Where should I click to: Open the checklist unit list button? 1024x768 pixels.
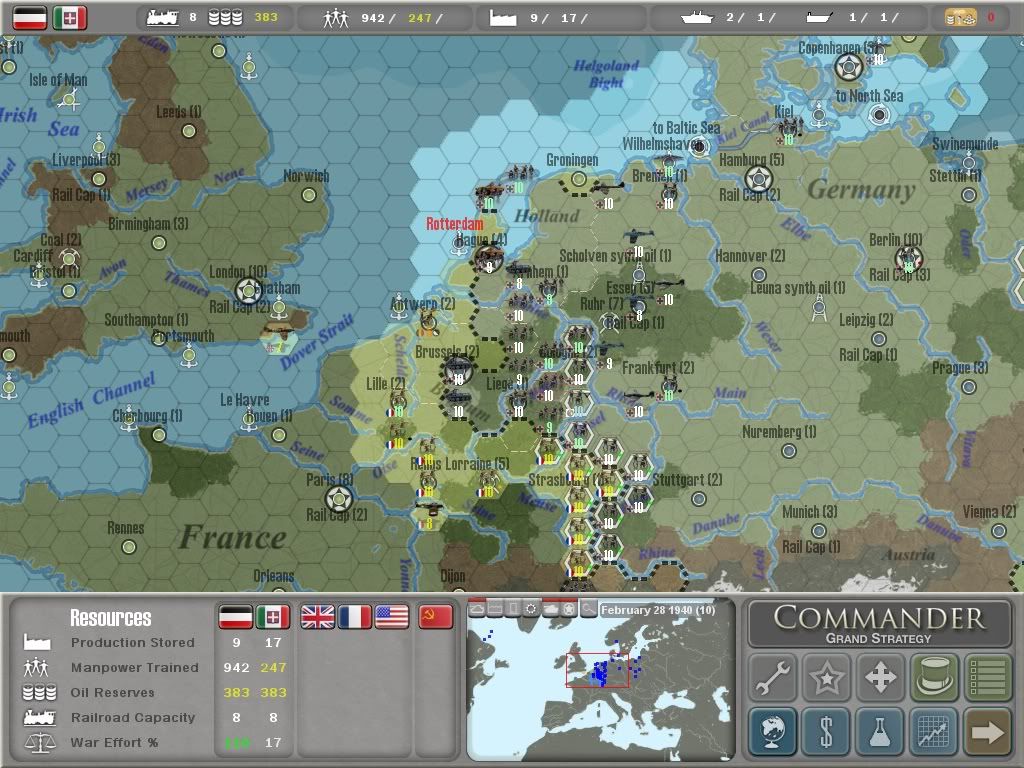987,677
